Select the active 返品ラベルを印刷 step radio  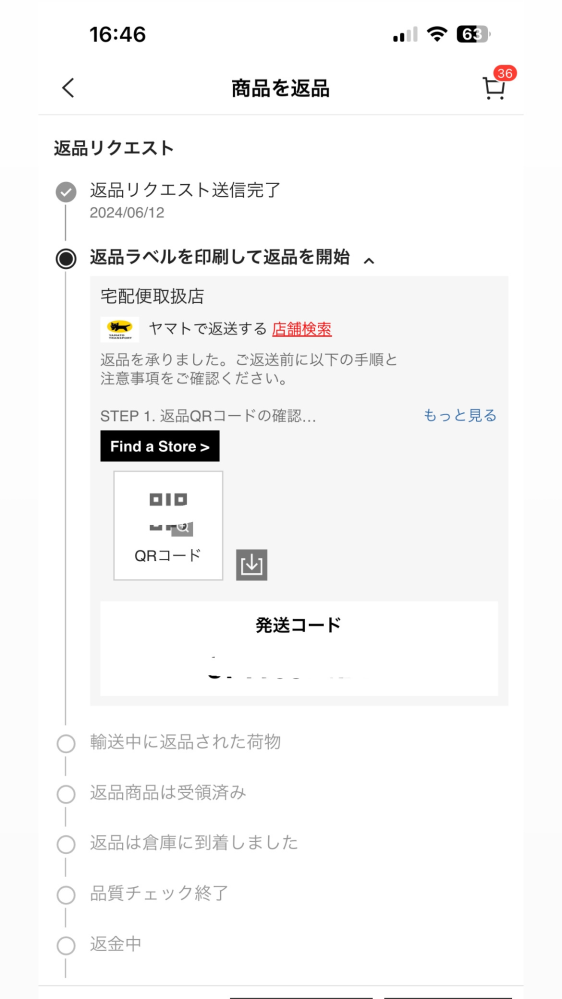point(66,259)
